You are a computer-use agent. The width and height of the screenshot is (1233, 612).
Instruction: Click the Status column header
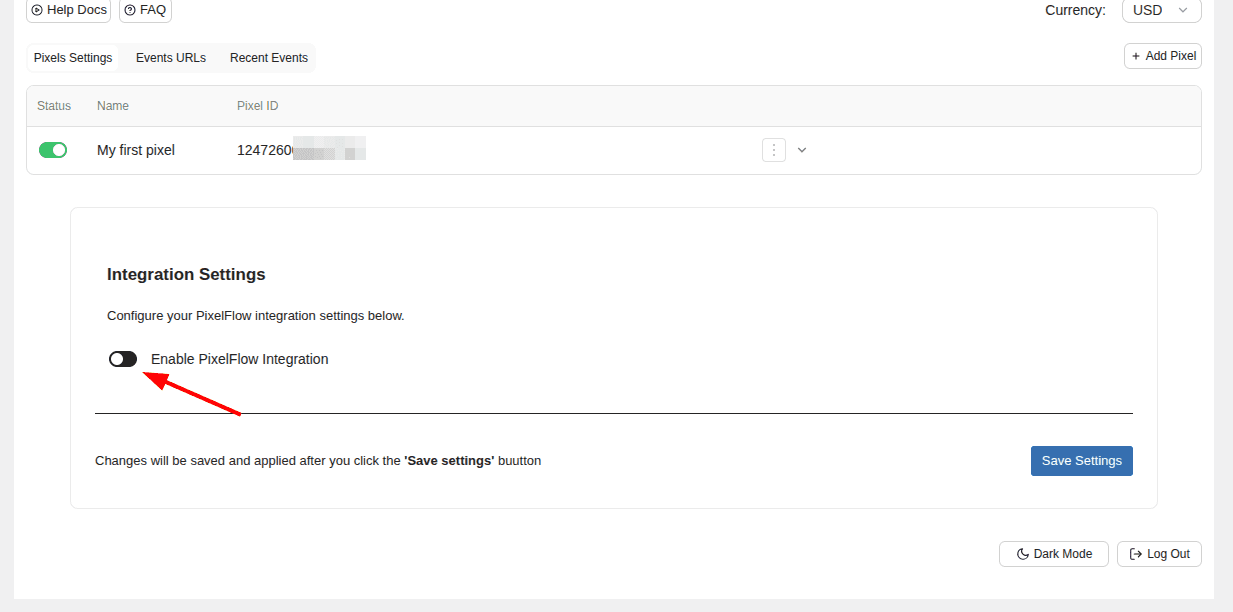(x=54, y=106)
